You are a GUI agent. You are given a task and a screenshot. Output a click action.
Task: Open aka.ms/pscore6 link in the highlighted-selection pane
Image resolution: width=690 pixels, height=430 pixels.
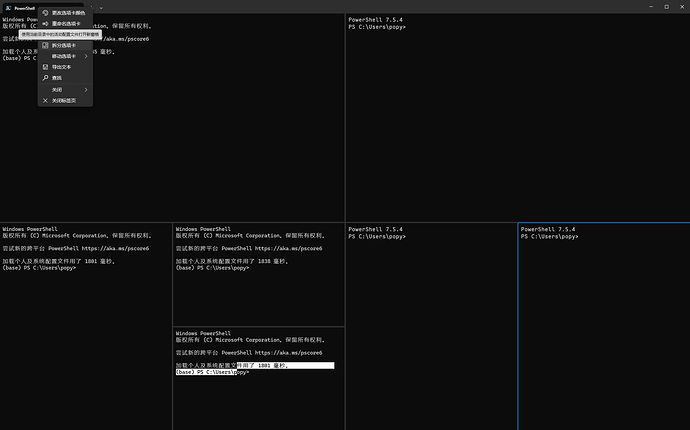(288, 353)
